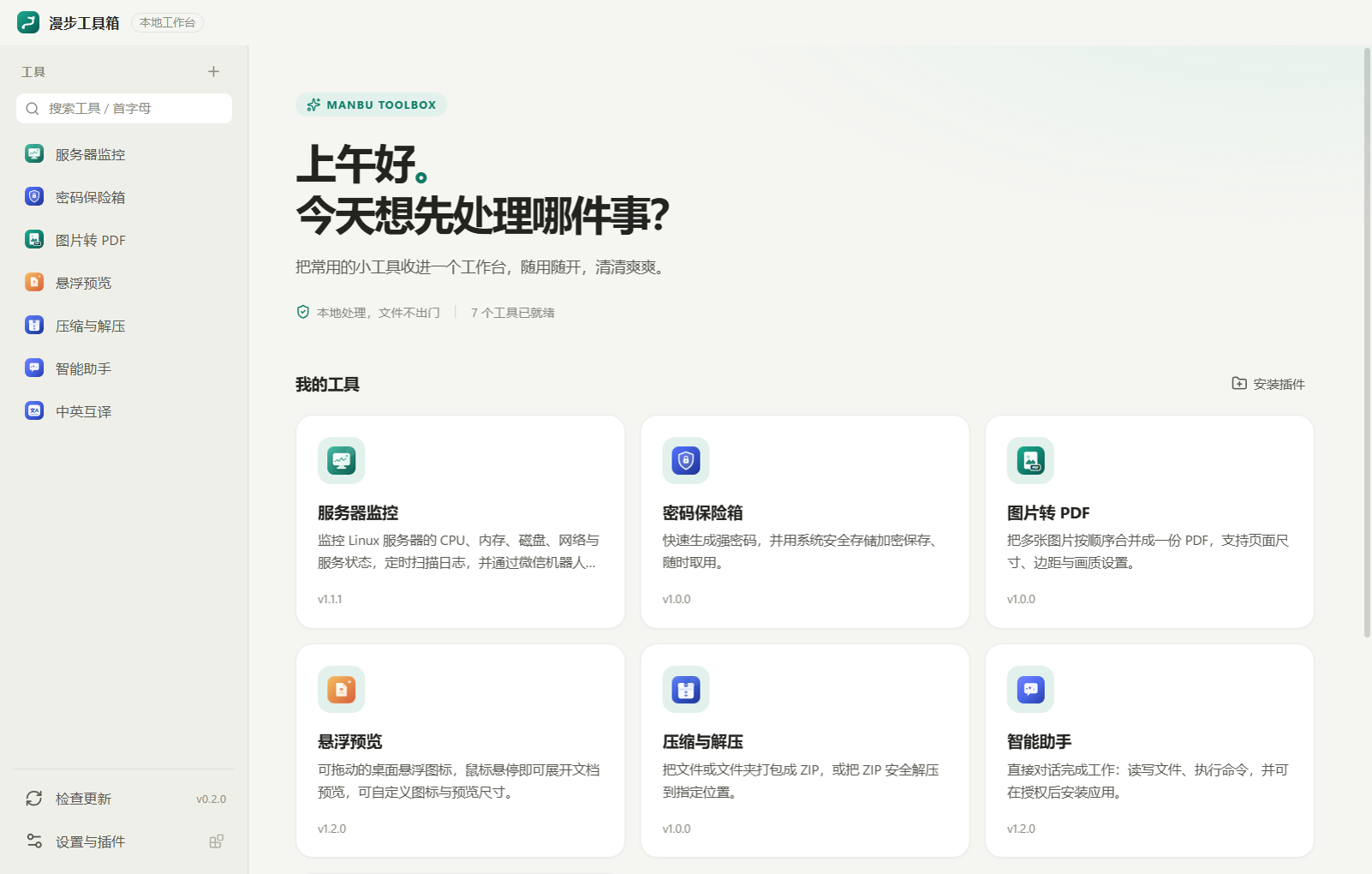Click v1.0.0 on 压缩与解压 card

677,829
